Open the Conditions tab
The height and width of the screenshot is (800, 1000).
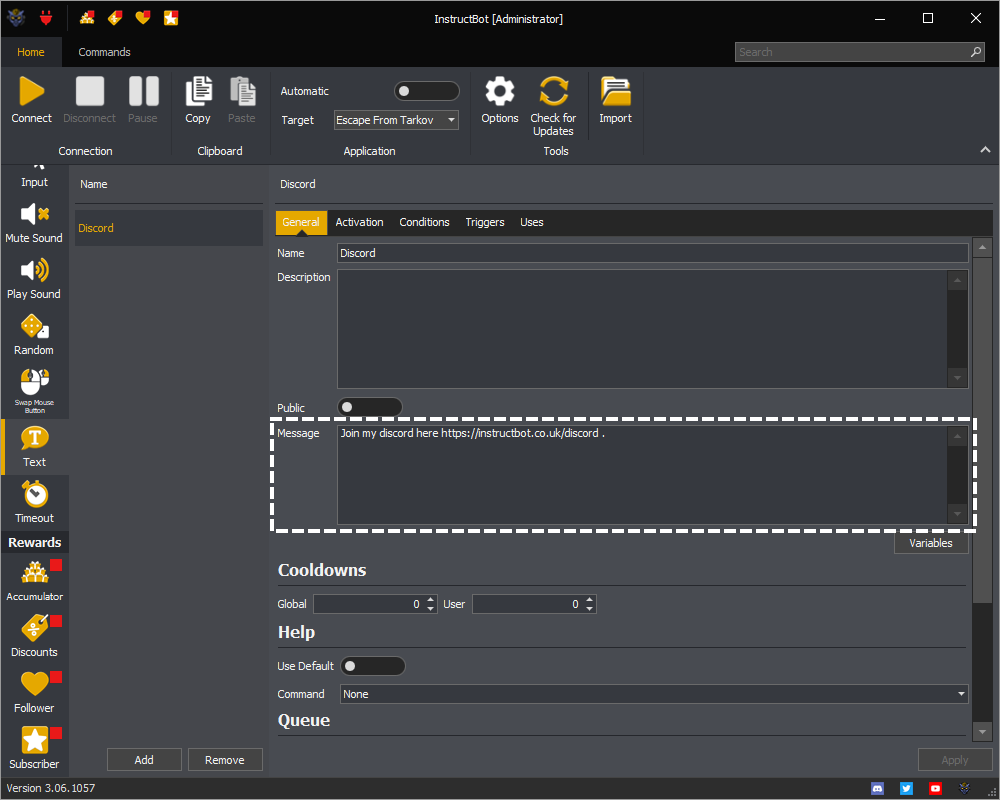pos(425,223)
